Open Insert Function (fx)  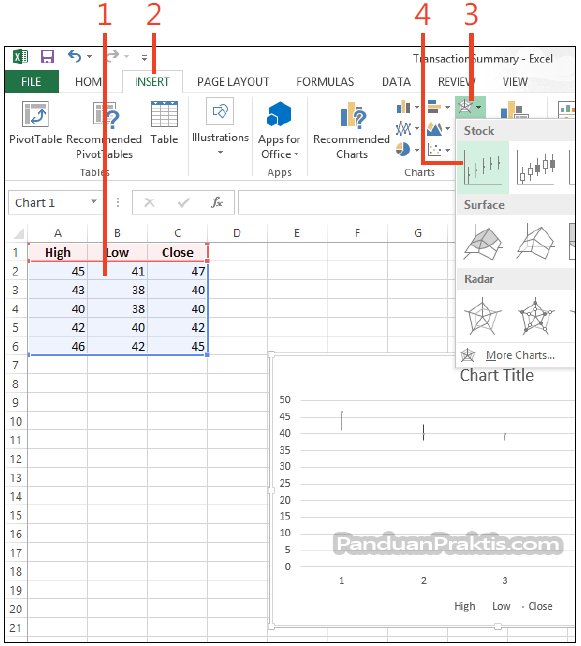point(217,202)
